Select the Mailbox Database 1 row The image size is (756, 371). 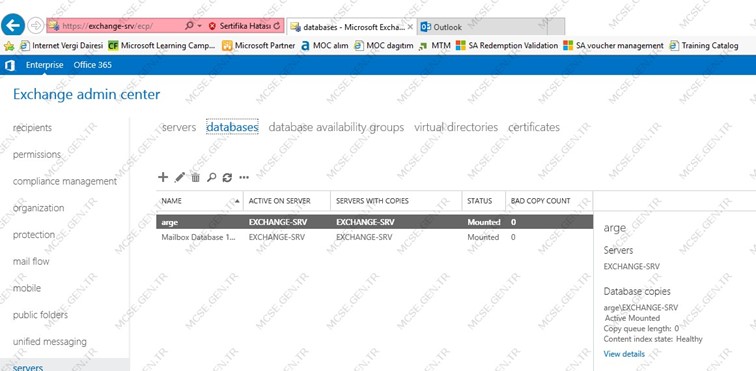pos(375,237)
